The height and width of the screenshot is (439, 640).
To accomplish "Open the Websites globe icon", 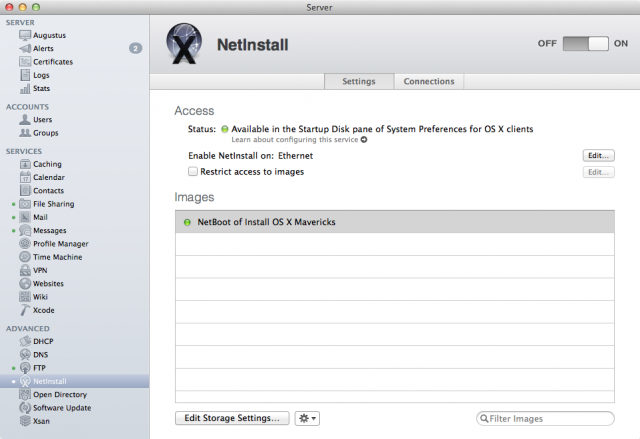I will 25,284.
